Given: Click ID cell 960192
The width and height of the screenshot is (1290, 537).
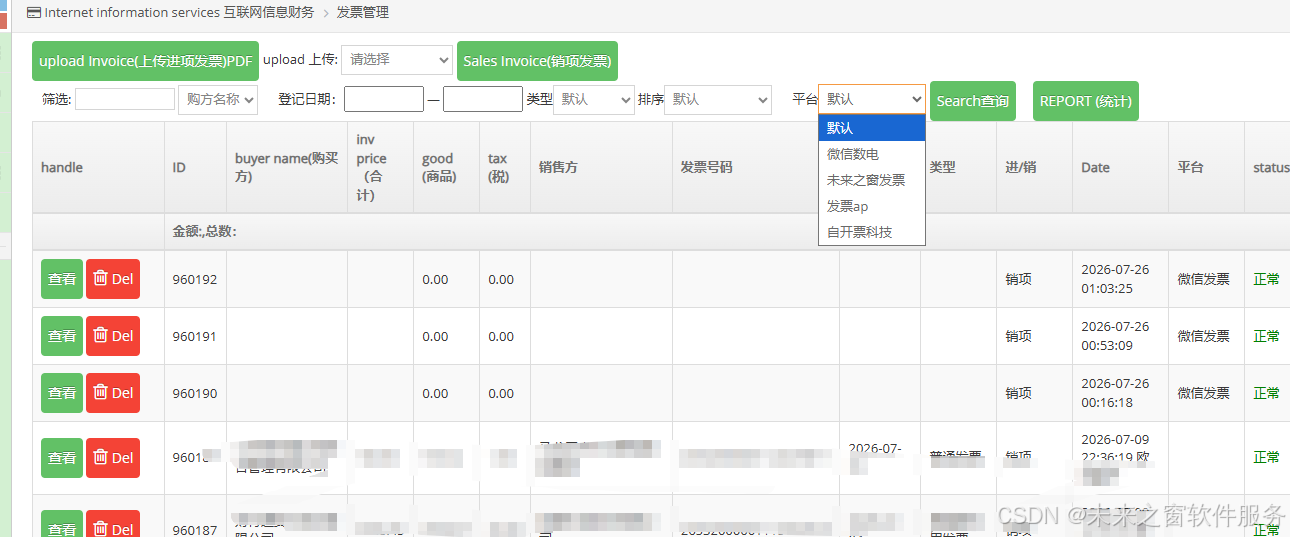Looking at the screenshot, I should (195, 279).
